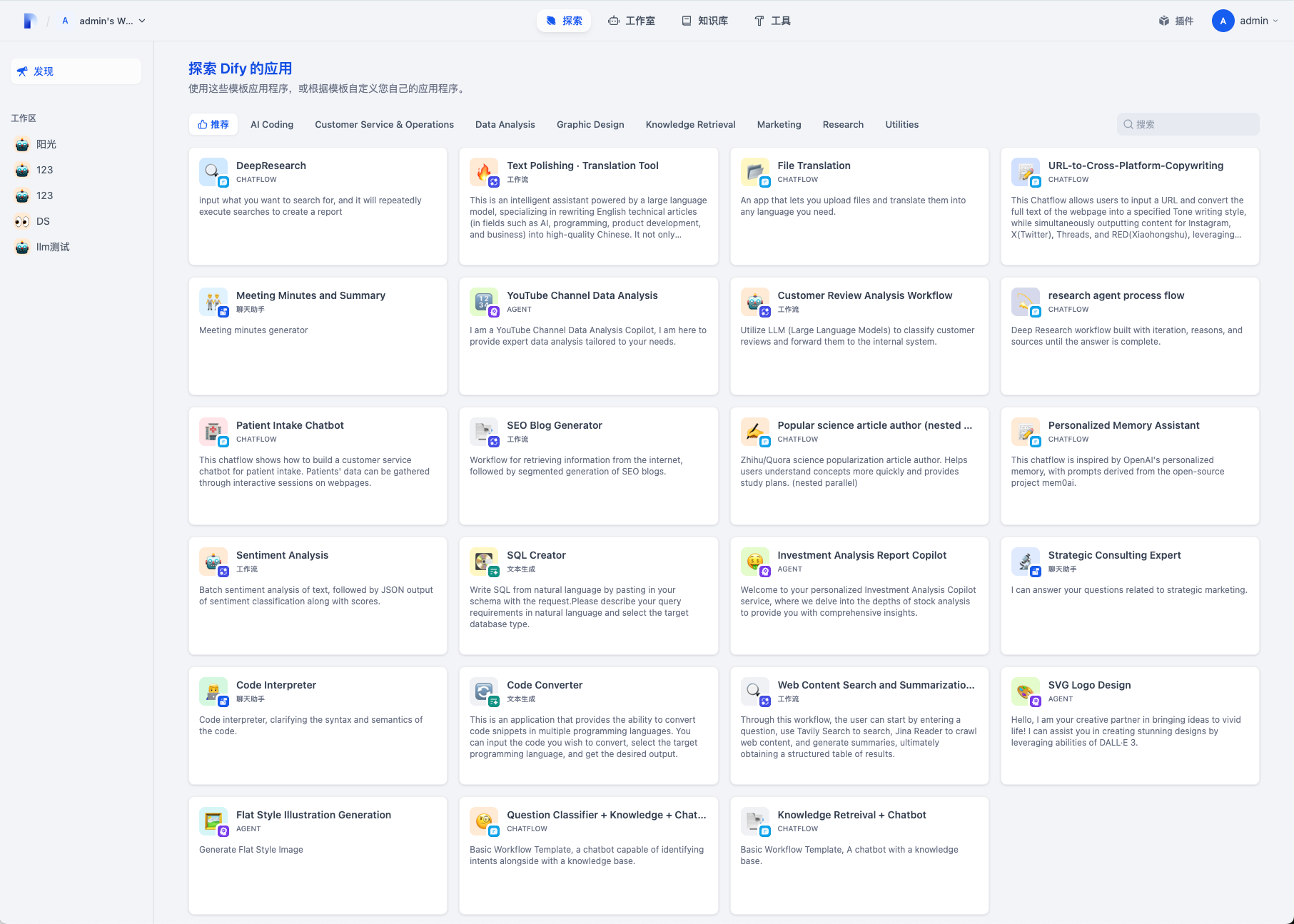Click the Dify logo icon
The height and width of the screenshot is (924, 1294).
point(29,21)
